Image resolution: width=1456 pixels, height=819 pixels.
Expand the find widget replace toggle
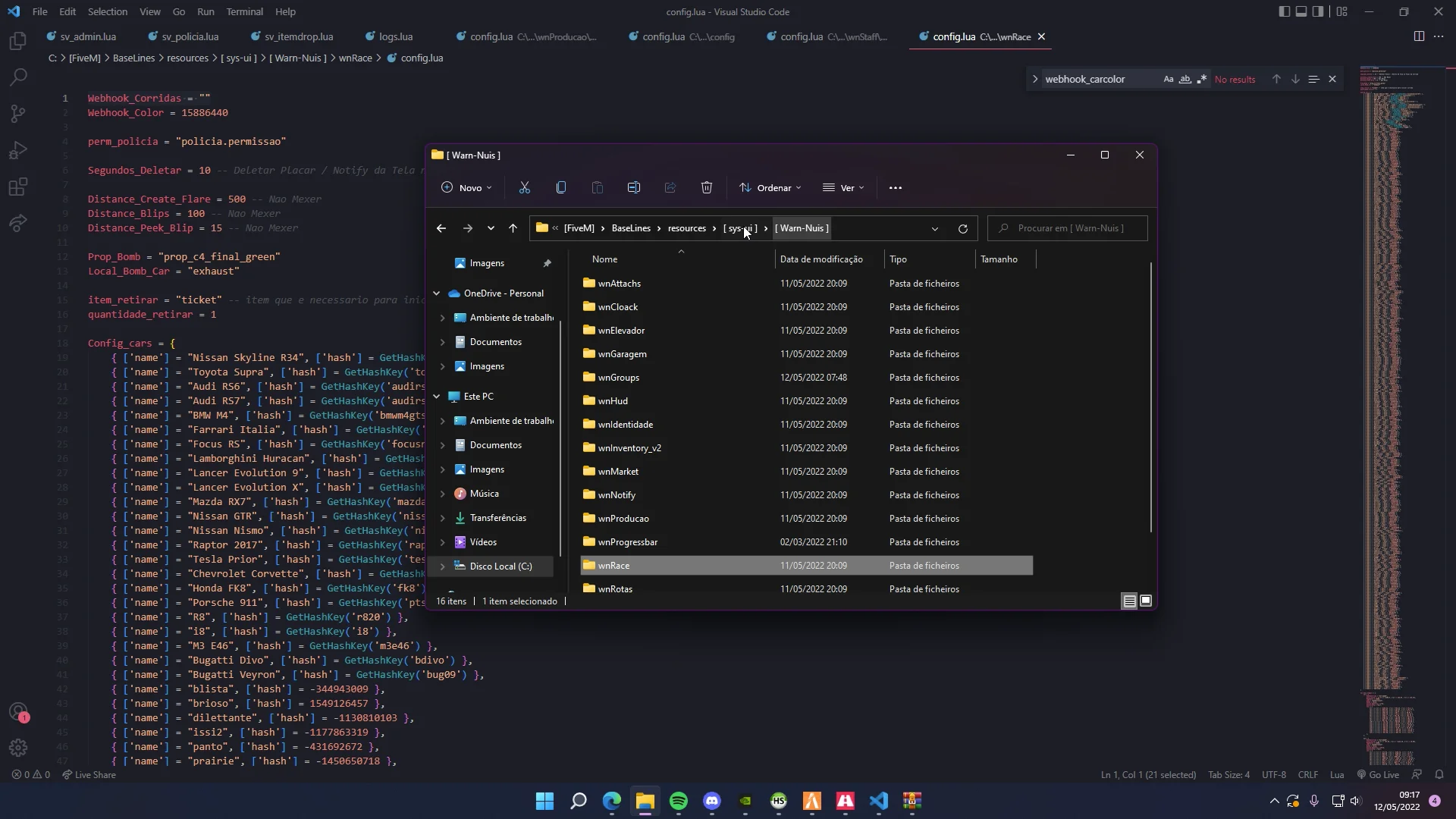coord(1035,79)
